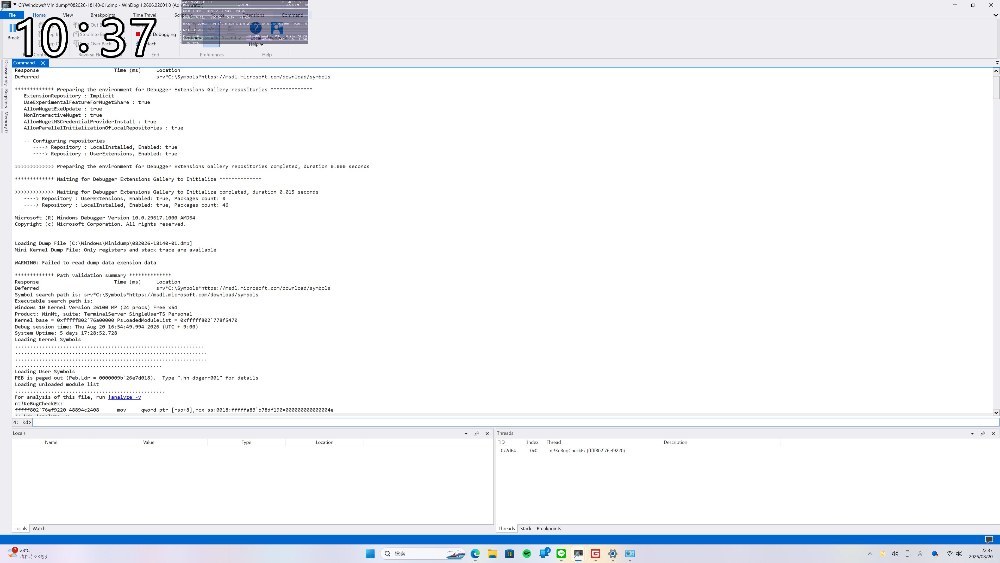Screen dimensions: 1000x563
Task: Open the Breakpoints ribbon tab
Action: pos(103,15)
